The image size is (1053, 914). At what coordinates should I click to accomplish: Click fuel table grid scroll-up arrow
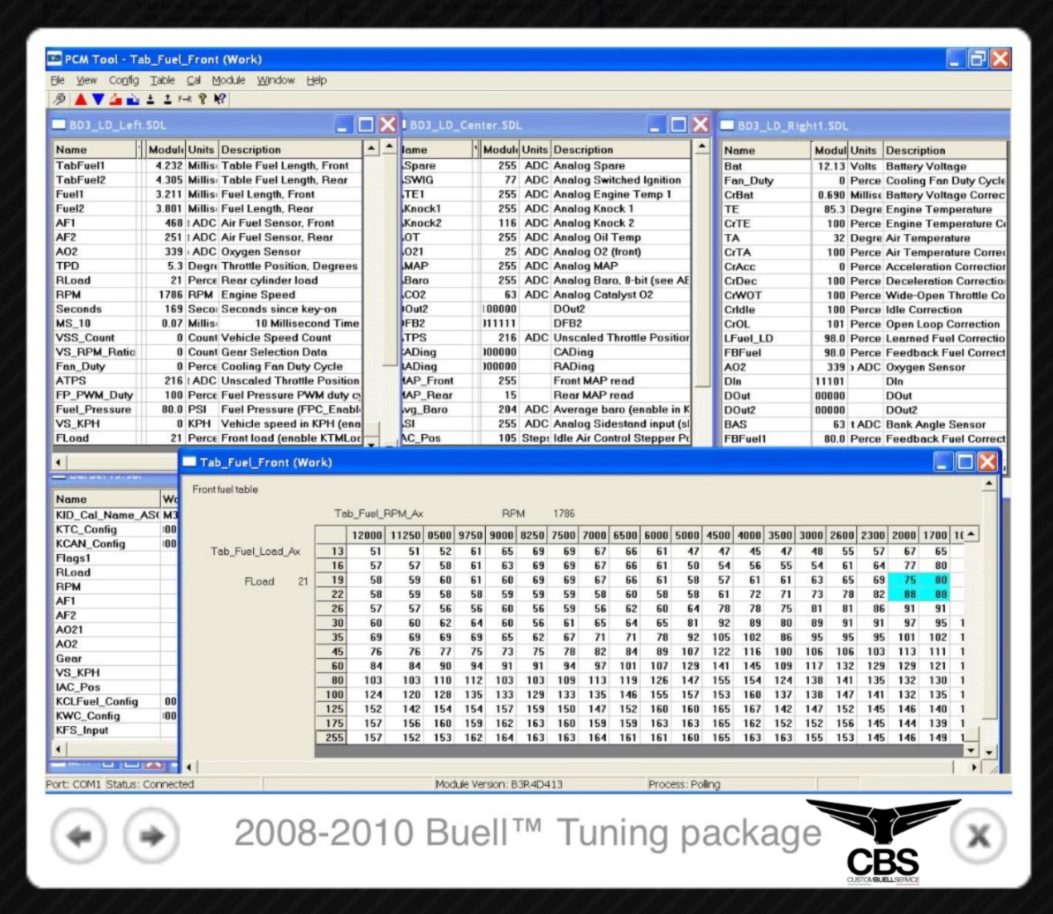pyautogui.click(x=971, y=534)
